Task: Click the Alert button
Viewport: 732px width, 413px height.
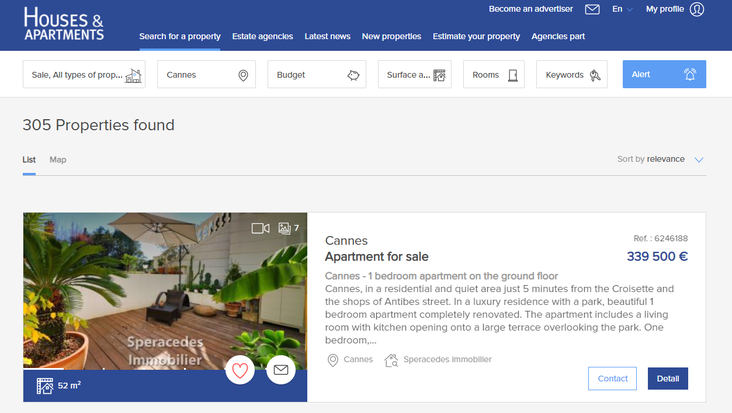Action: [x=664, y=74]
